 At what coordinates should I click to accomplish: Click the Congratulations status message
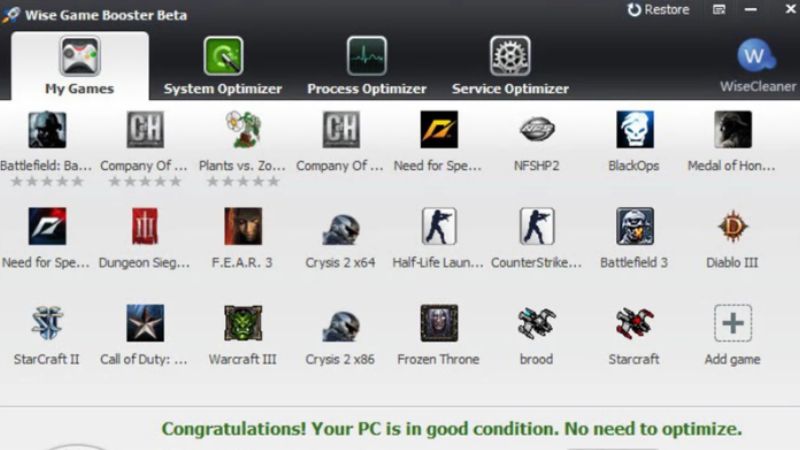click(452, 429)
